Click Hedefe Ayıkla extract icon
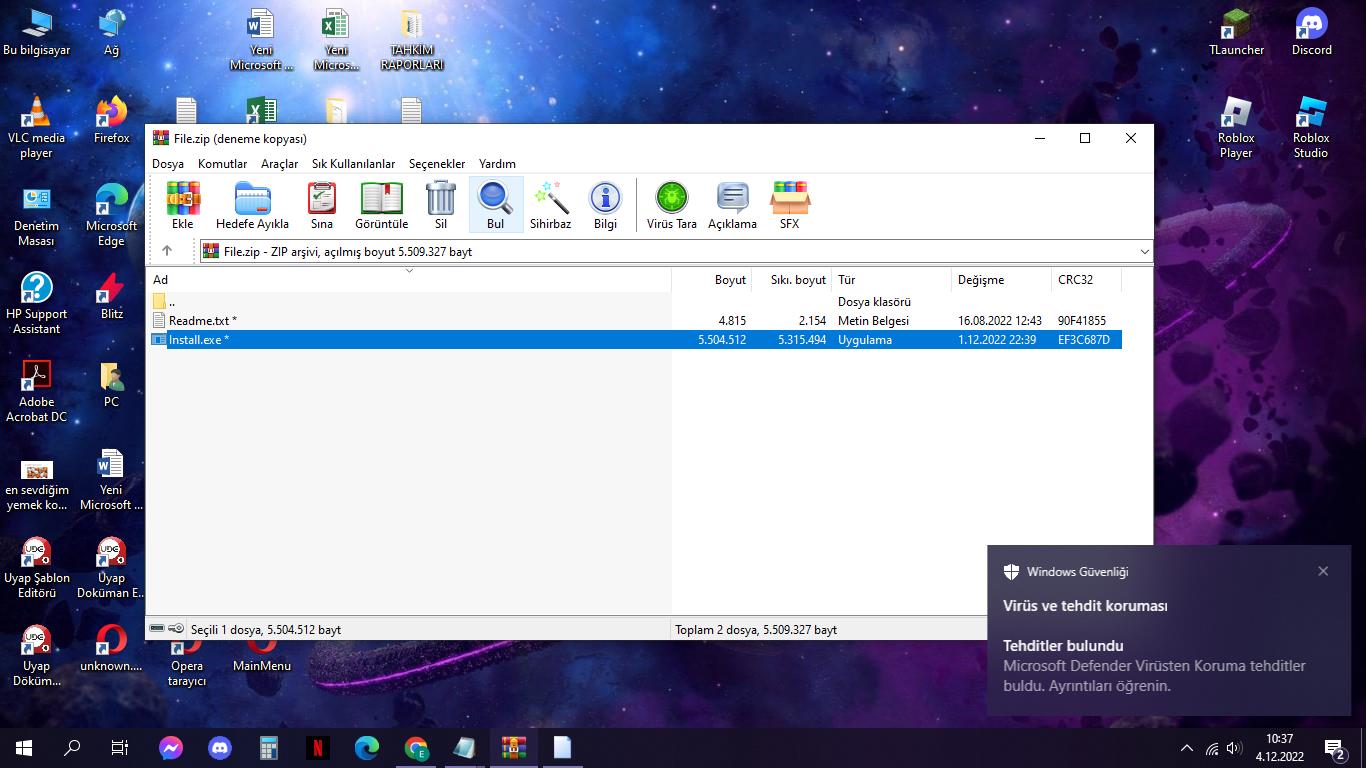Viewport: 1366px width, 768px height. (252, 205)
